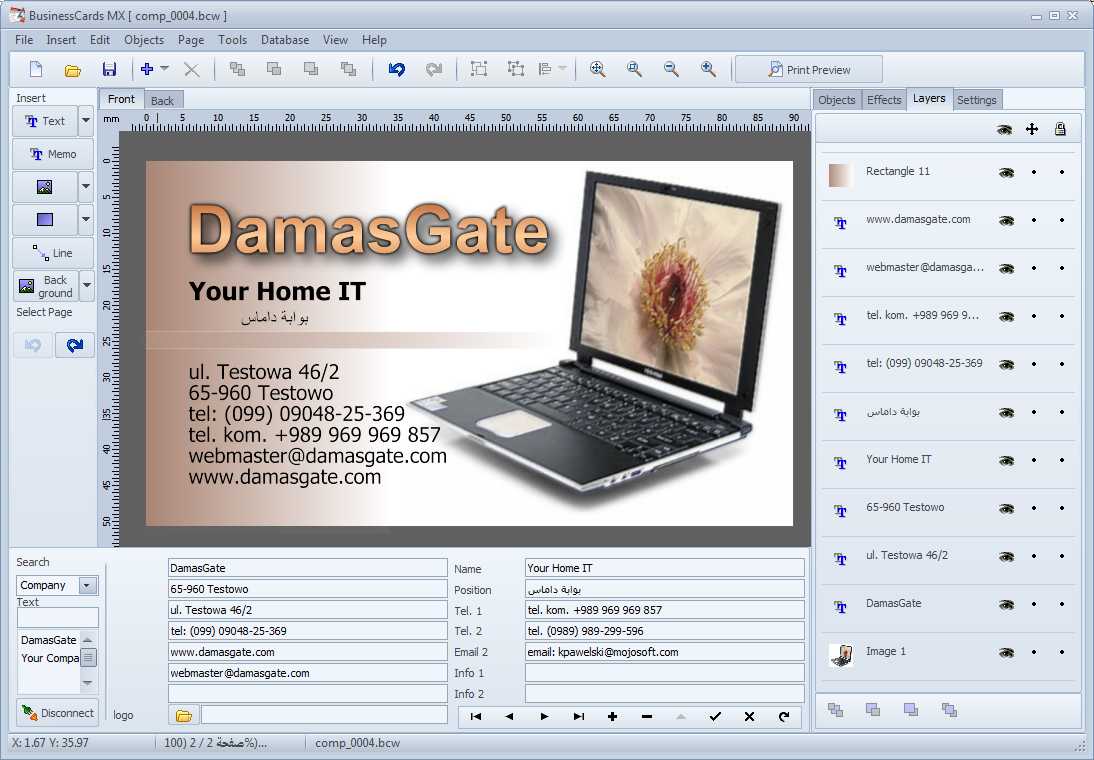The width and height of the screenshot is (1094, 760).
Task: Toggle visibility of www.damasgate.com layer
Action: pyautogui.click(x=1006, y=221)
